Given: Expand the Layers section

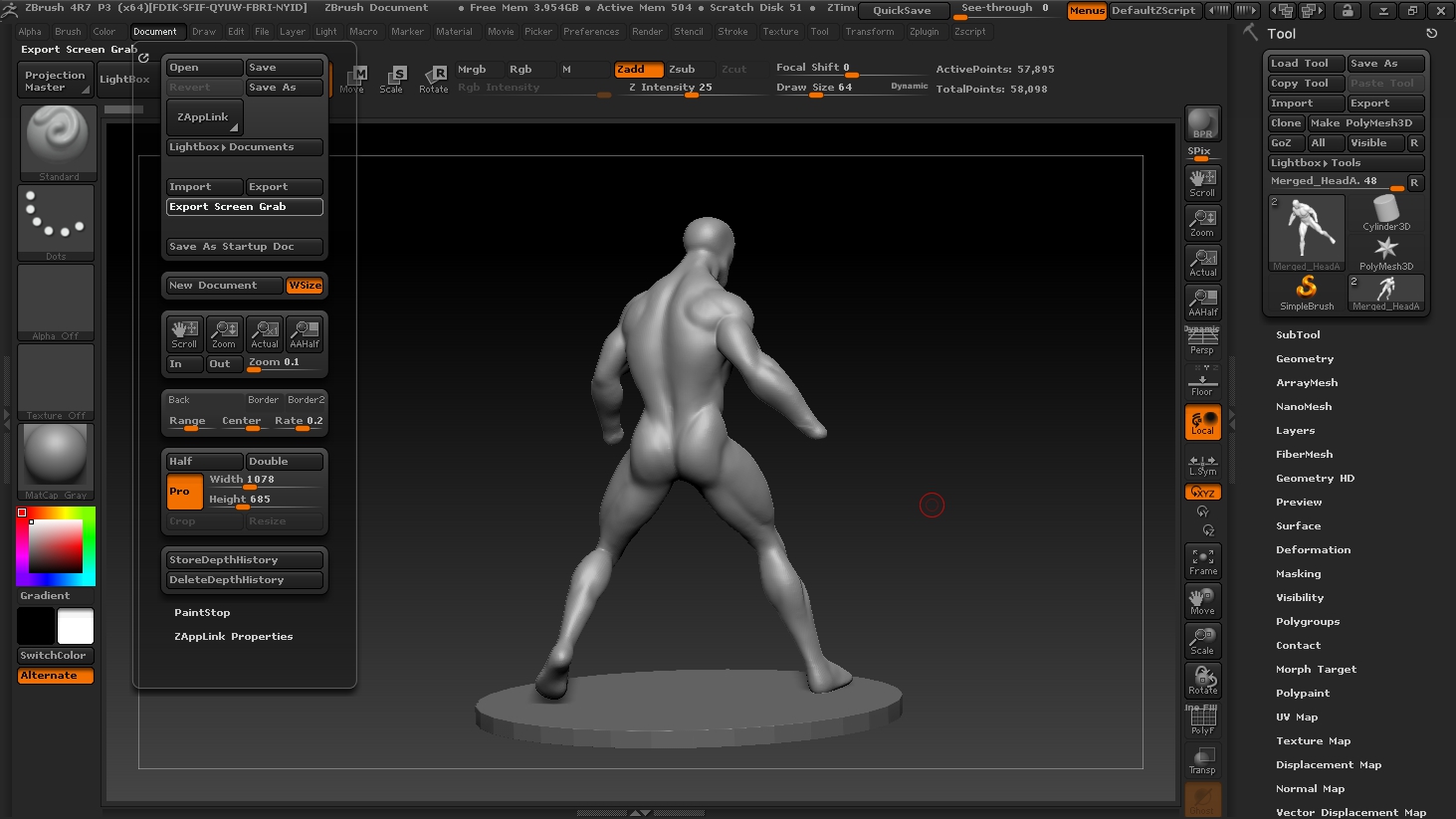Looking at the screenshot, I should 1295,431.
